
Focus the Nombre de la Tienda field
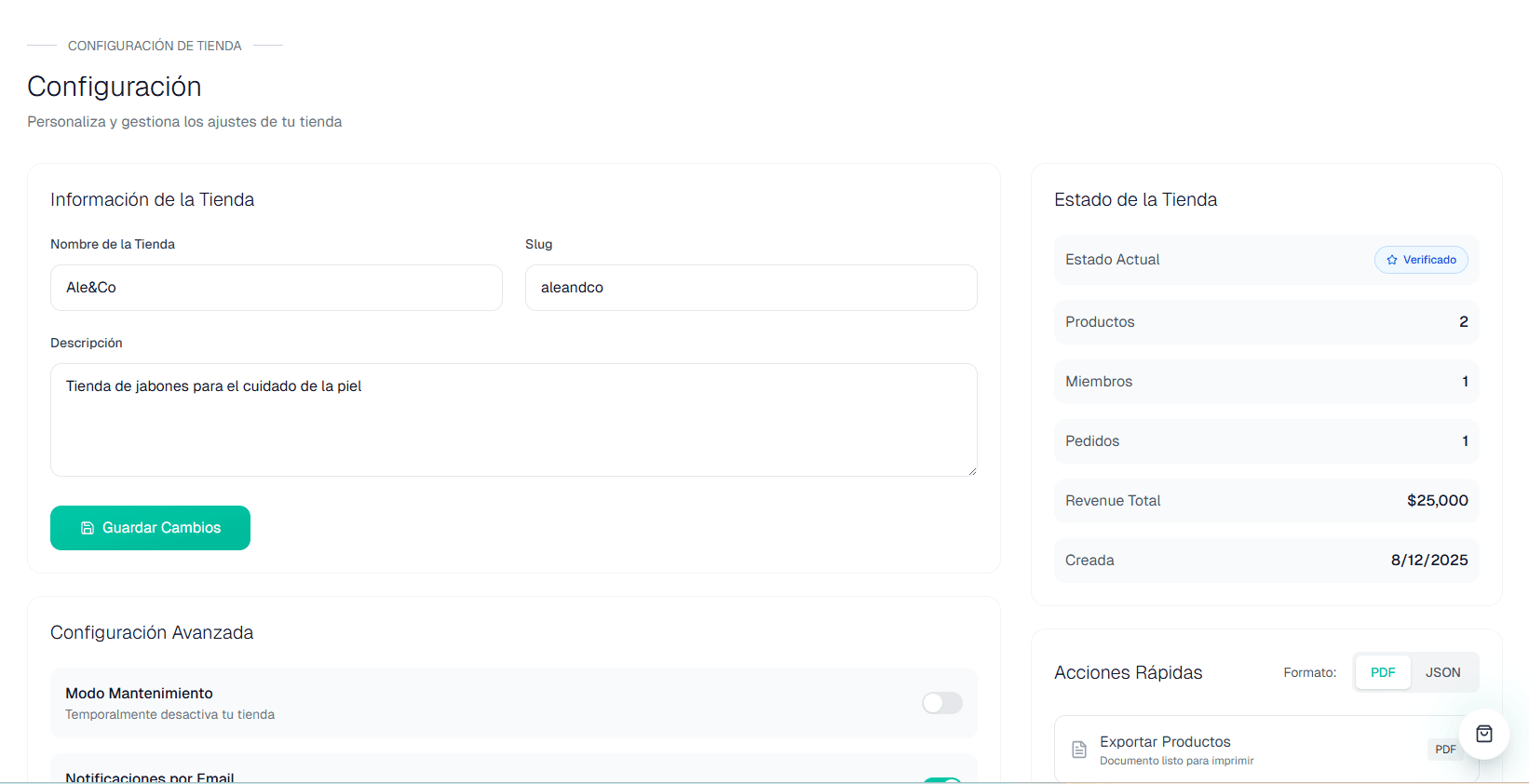(277, 288)
